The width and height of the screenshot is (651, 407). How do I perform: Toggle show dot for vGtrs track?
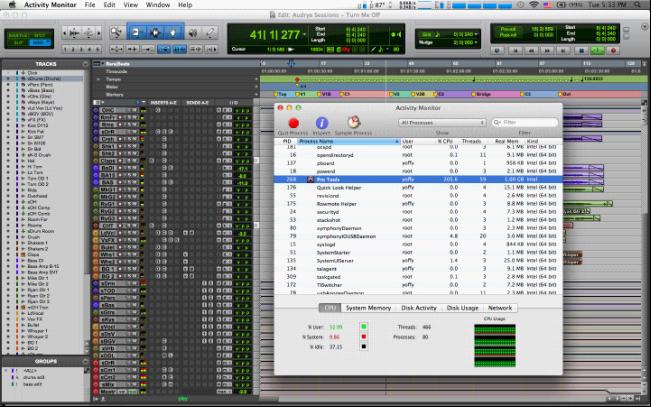click(8, 96)
